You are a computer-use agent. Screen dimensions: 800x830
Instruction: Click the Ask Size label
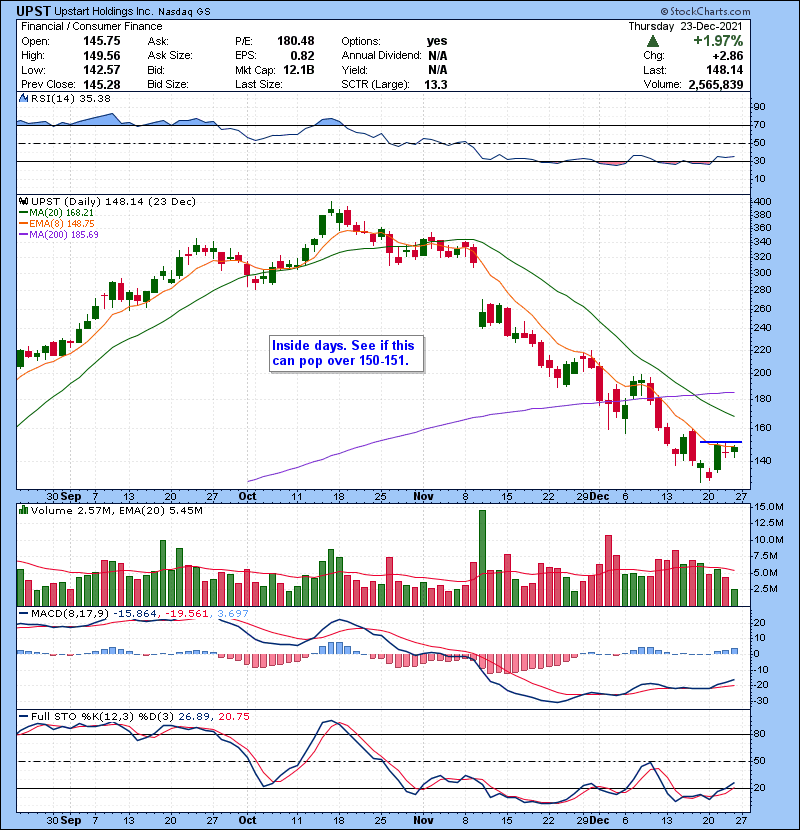pos(170,56)
